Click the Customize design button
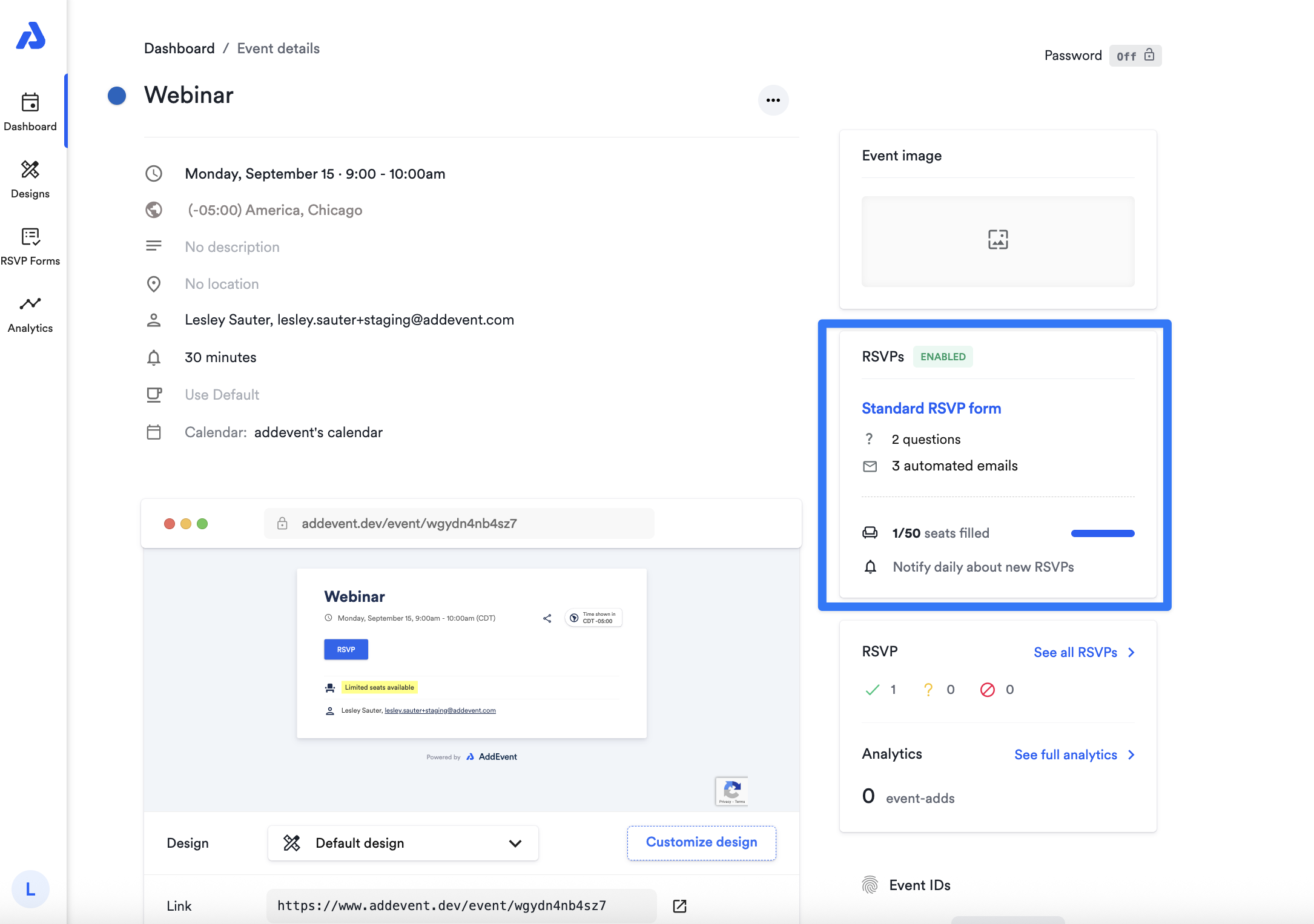1314x924 pixels. pos(701,842)
